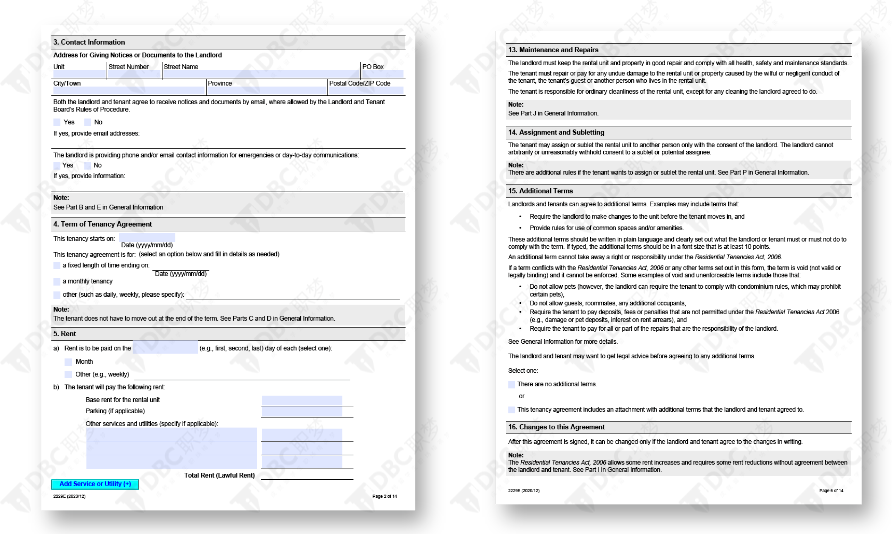892x534 pixels.
Task: Click the '14. Assignment and Subletting' heading
Action: (556, 133)
